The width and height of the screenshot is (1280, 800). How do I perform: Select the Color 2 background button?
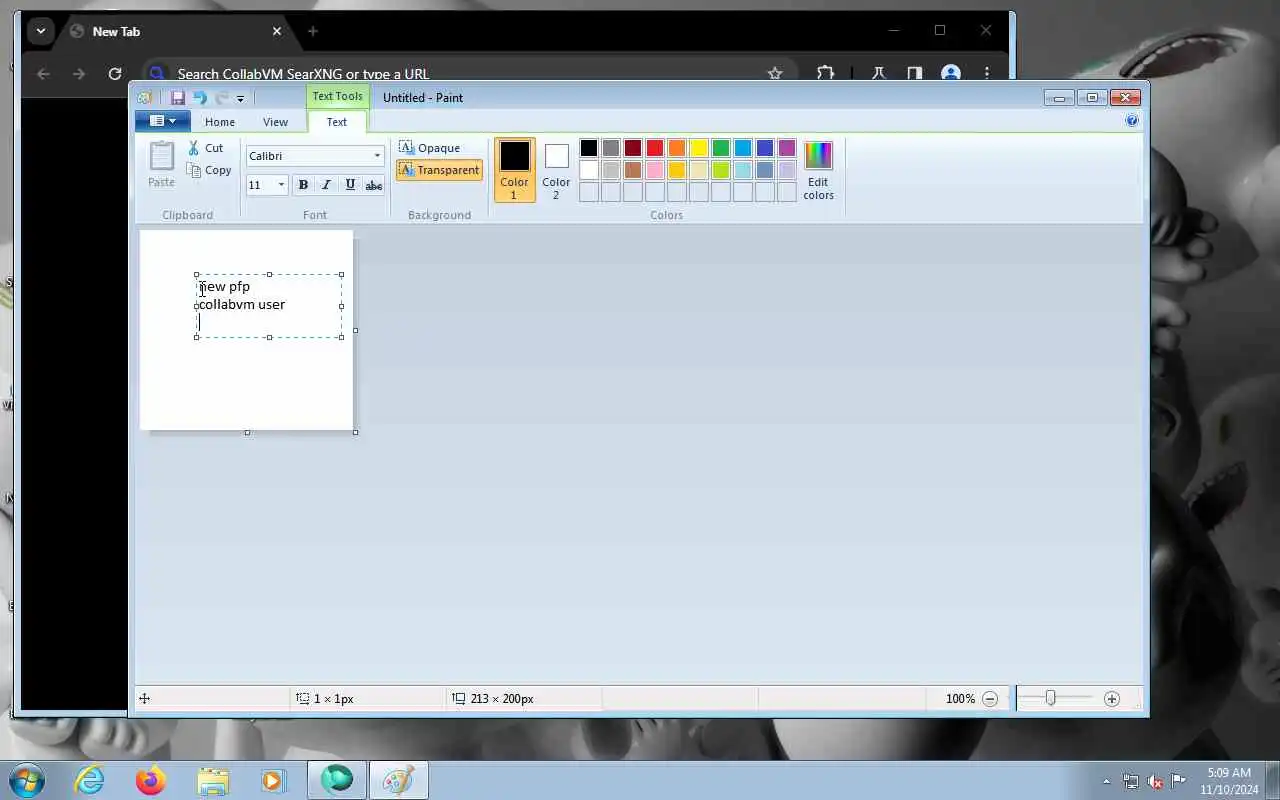[x=556, y=170]
